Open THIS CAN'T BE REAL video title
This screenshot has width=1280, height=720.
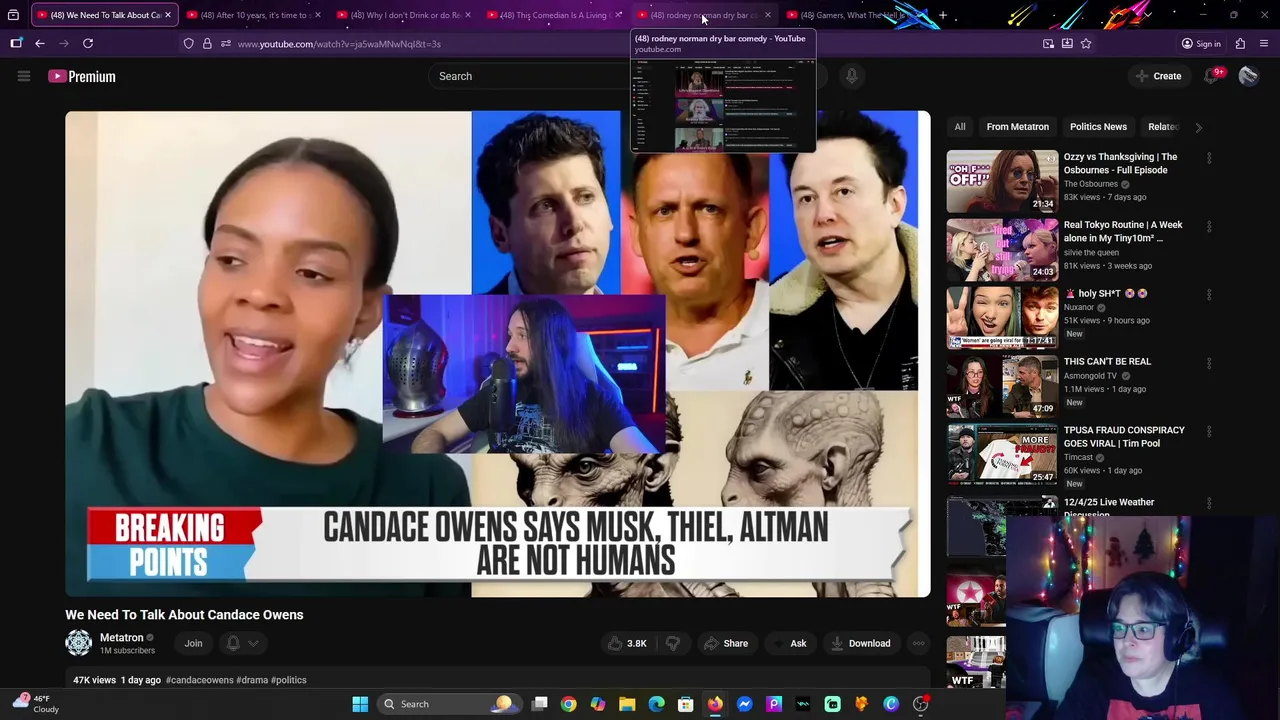pos(1107,361)
